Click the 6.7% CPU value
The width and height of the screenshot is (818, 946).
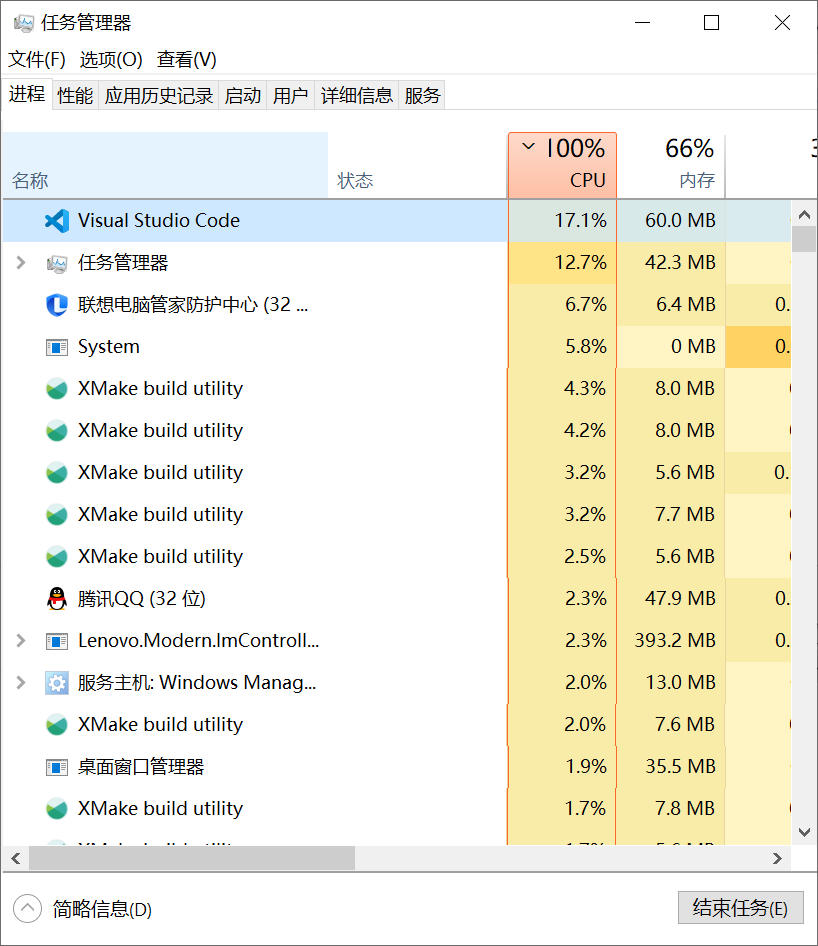pyautogui.click(x=586, y=305)
